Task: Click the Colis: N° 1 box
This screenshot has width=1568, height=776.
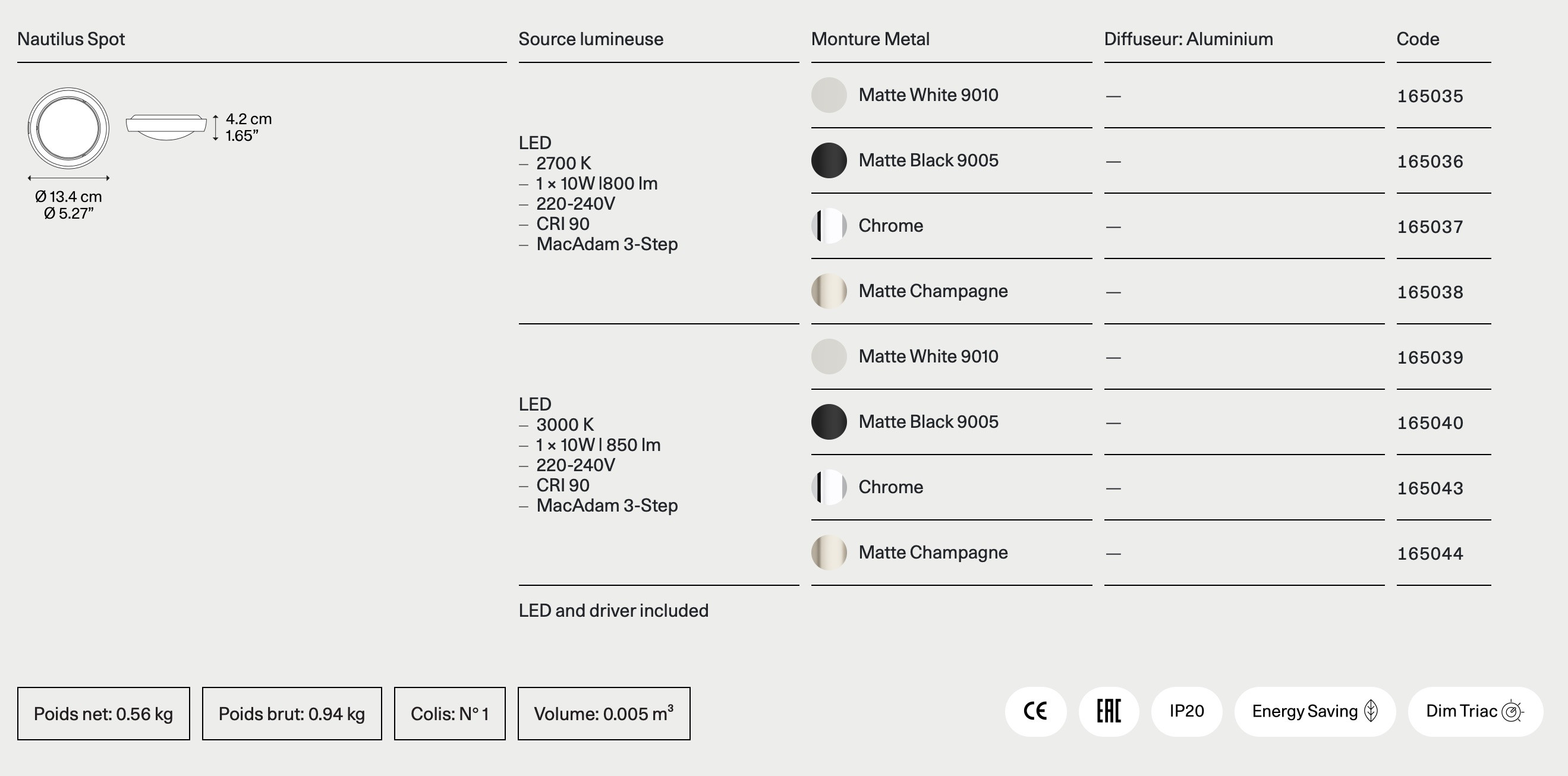Action: coord(450,714)
